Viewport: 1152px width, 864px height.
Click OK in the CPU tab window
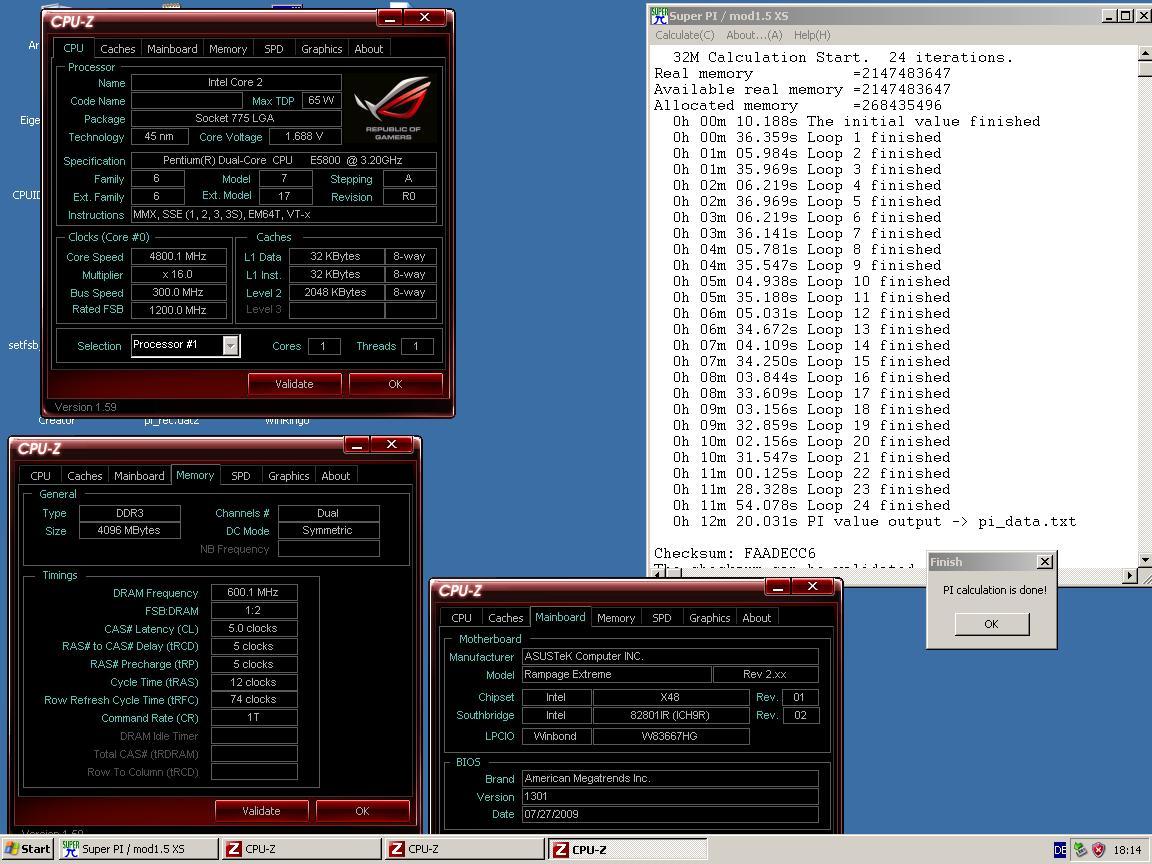(395, 384)
